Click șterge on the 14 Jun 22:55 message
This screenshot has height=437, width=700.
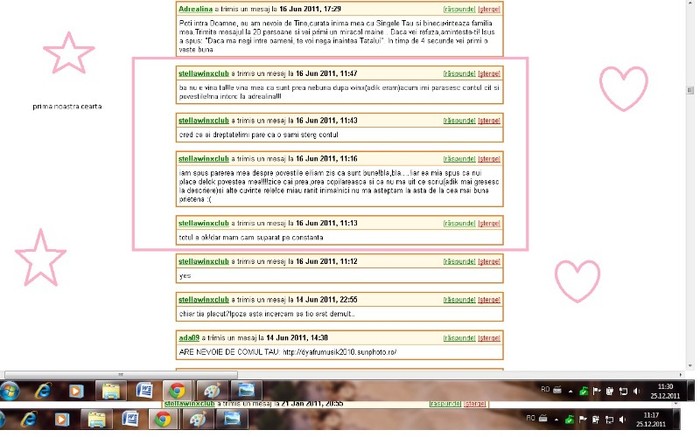tap(489, 299)
